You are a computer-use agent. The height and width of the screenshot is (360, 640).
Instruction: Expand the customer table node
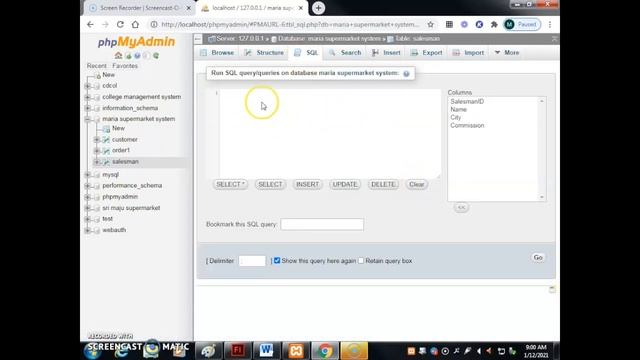[97, 140]
